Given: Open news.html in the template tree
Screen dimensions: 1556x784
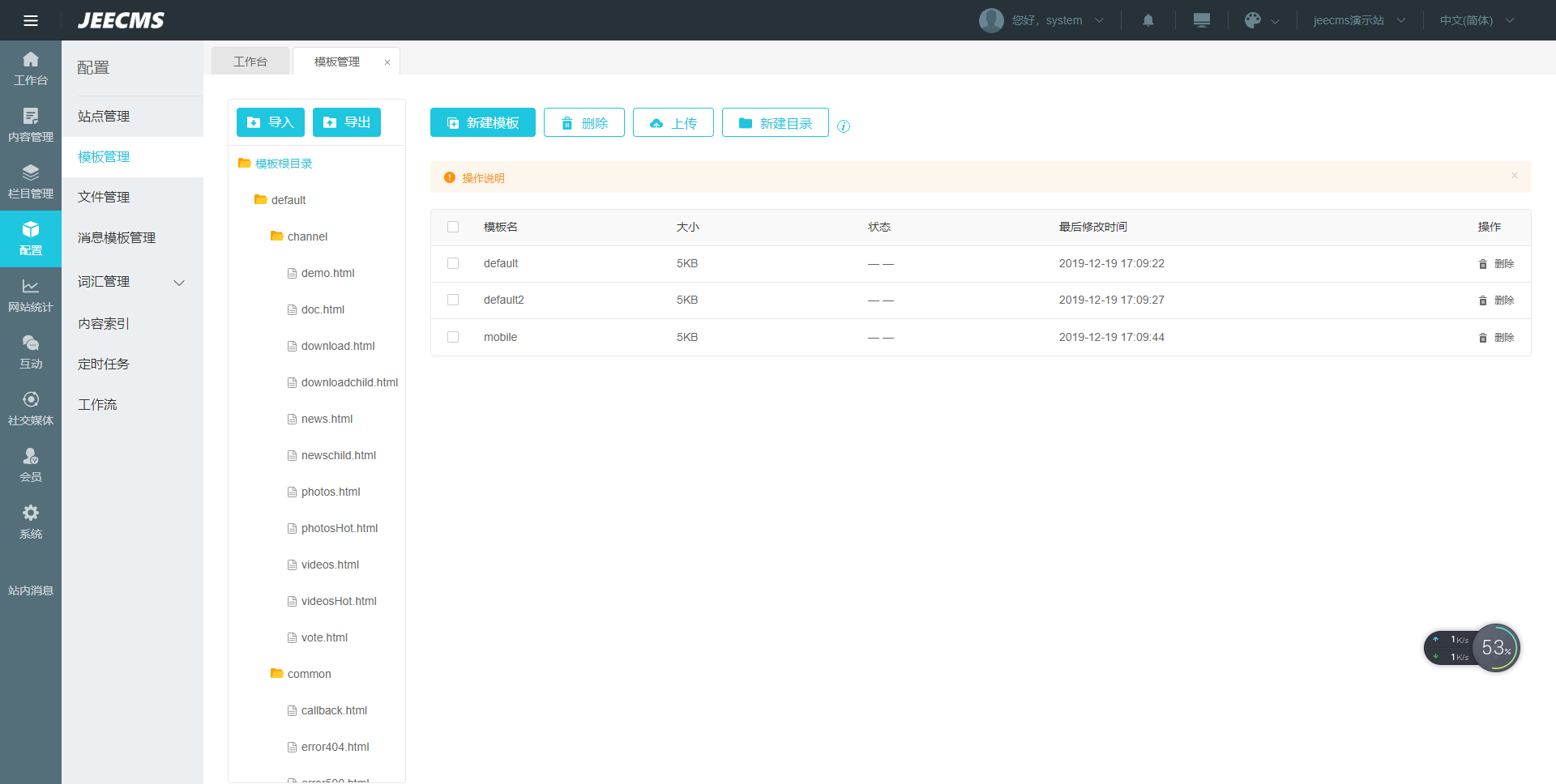Looking at the screenshot, I should click(x=327, y=419).
